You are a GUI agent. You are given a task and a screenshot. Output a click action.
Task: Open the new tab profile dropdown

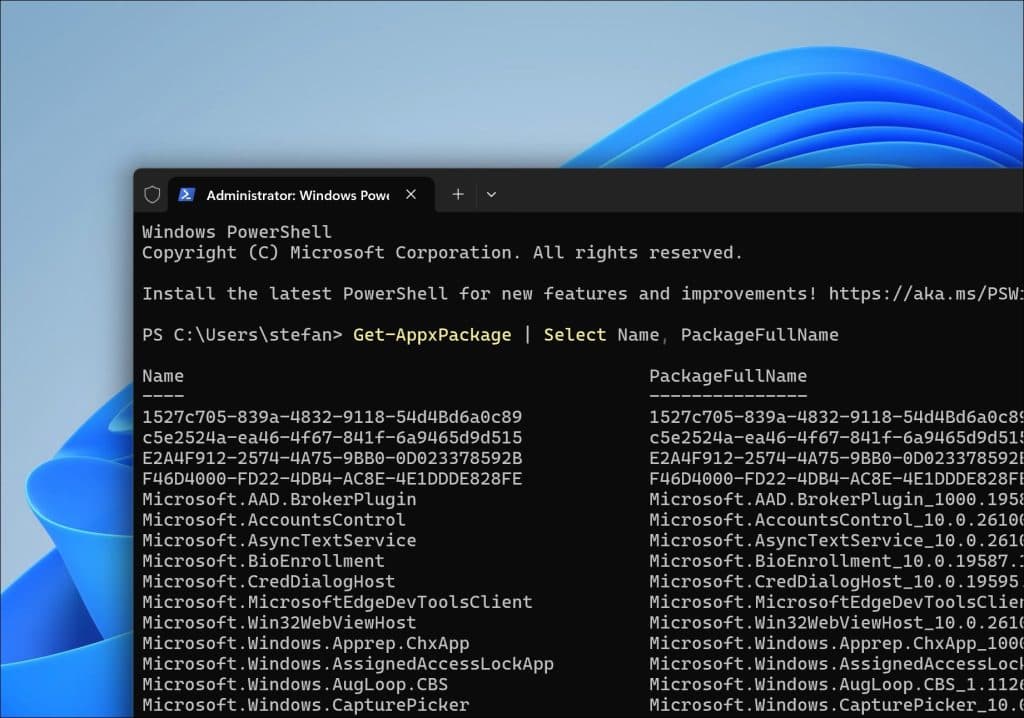pos(491,195)
